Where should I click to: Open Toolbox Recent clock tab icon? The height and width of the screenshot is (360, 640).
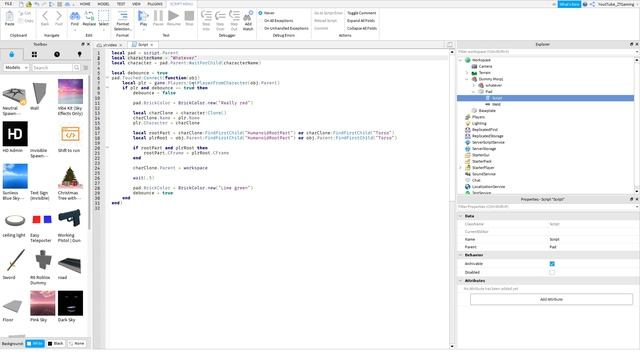(57, 54)
